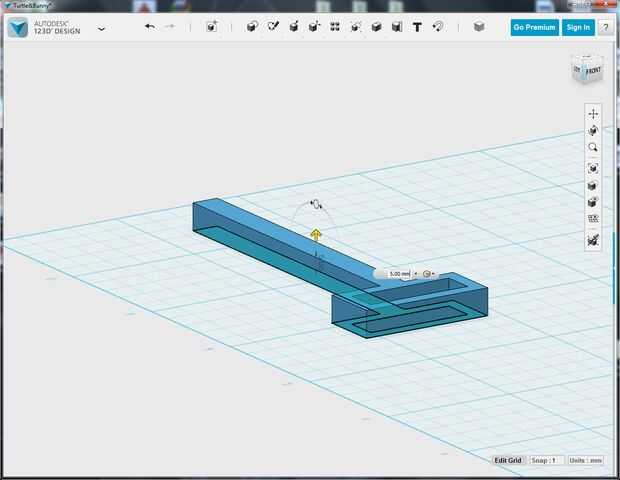Select the Measure tool
This screenshot has width=620, height=480.
pos(397,26)
